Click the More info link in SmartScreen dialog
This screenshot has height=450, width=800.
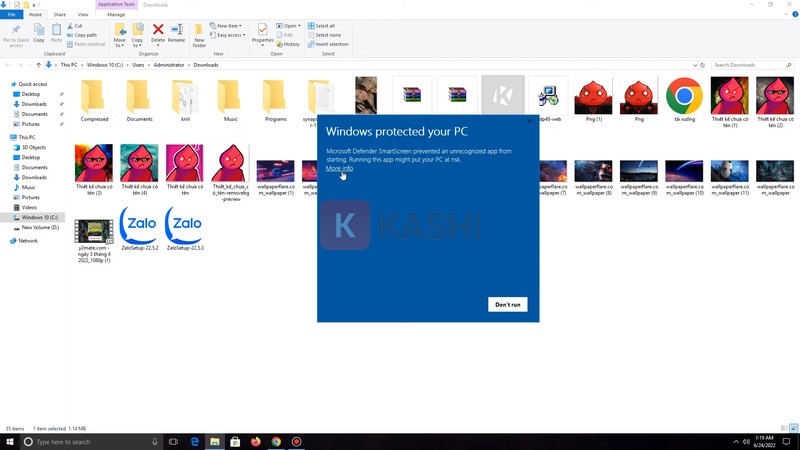339,168
